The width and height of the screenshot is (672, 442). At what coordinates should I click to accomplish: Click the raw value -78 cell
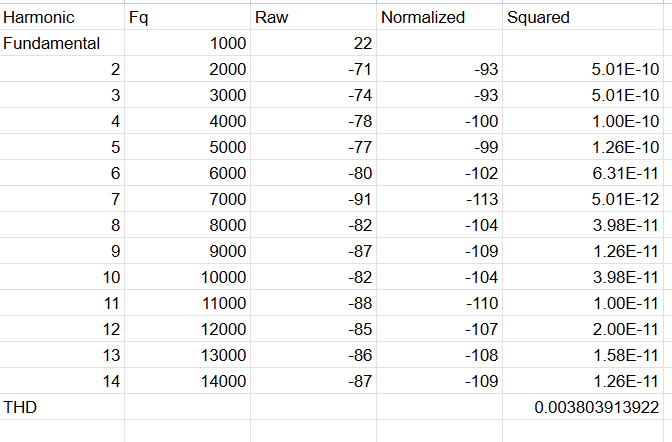(x=313, y=121)
